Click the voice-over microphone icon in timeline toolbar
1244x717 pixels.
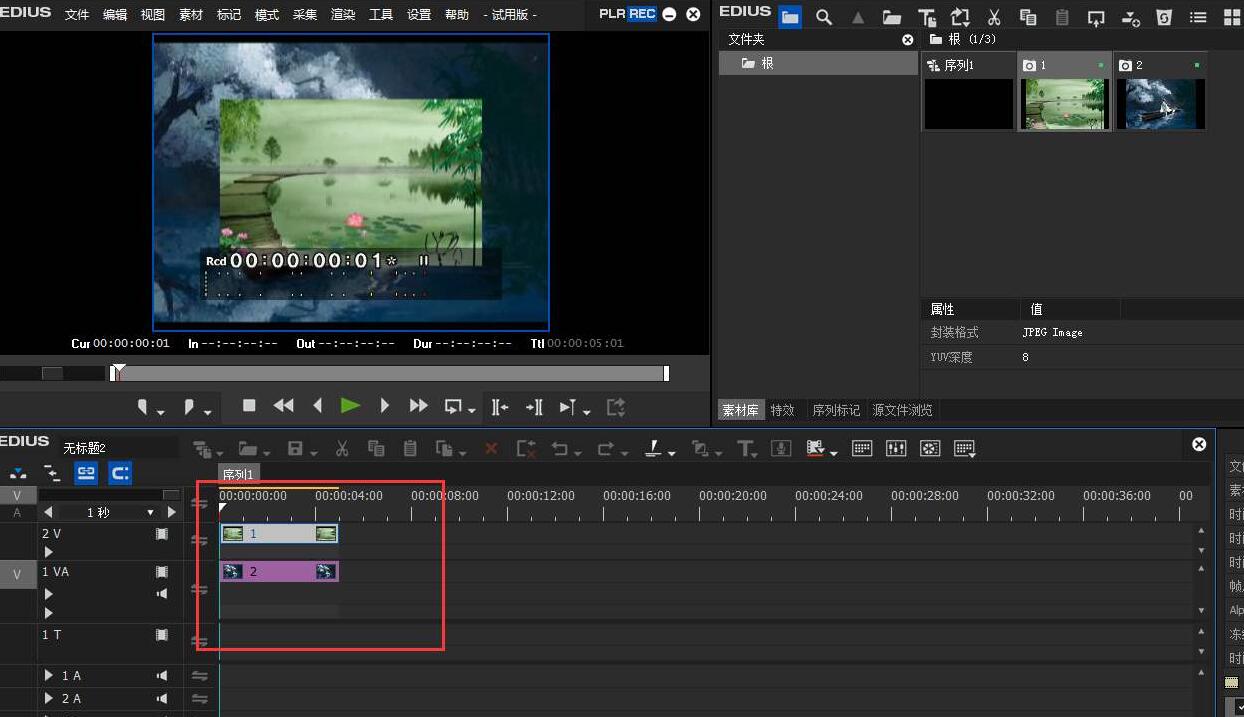click(782, 449)
